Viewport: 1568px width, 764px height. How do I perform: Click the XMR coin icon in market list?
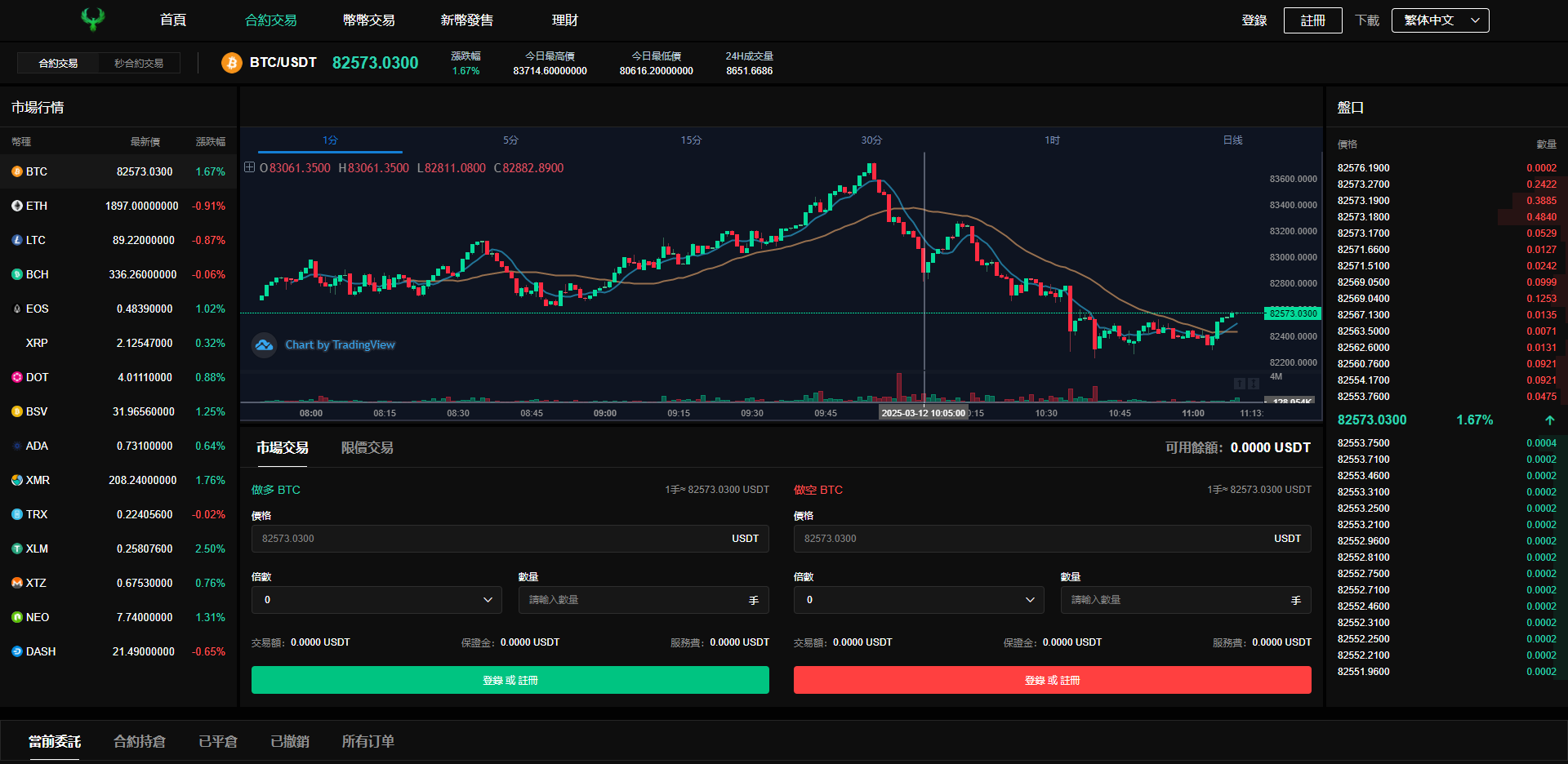[x=17, y=480]
